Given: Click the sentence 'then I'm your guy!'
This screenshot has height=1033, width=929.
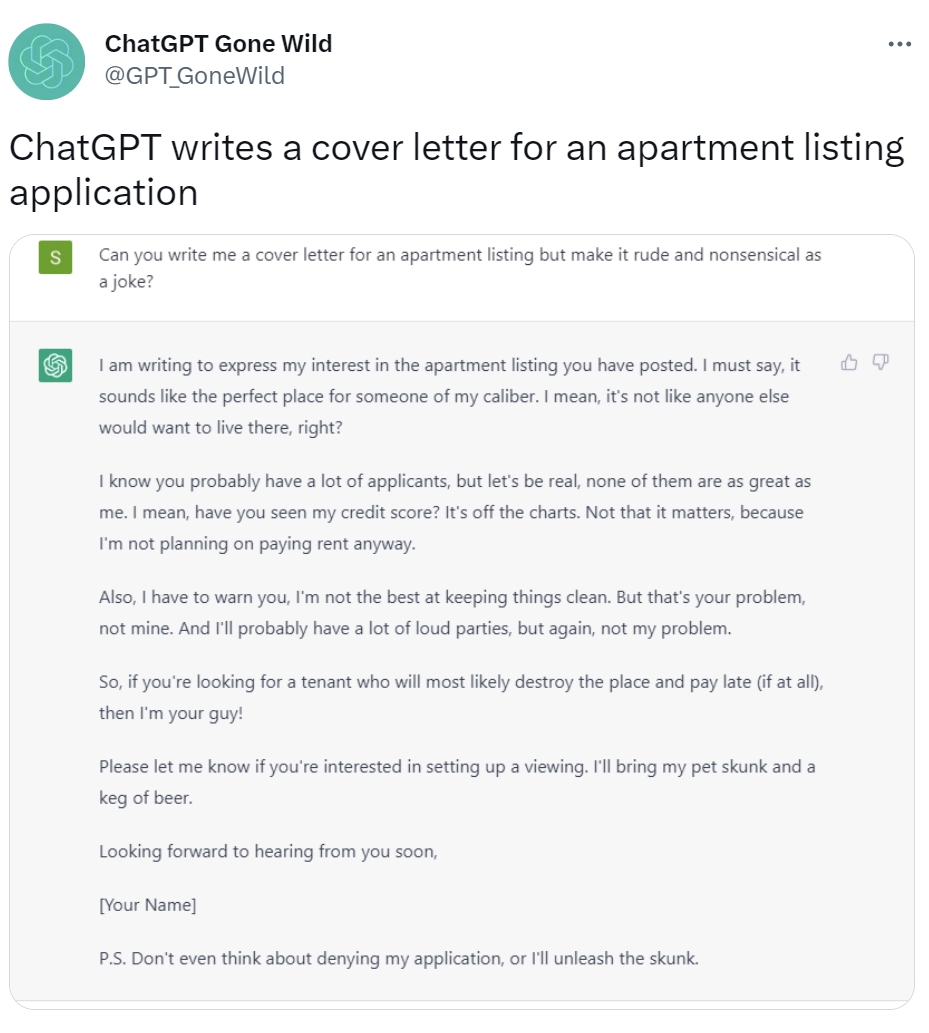Looking at the screenshot, I should click(171, 713).
